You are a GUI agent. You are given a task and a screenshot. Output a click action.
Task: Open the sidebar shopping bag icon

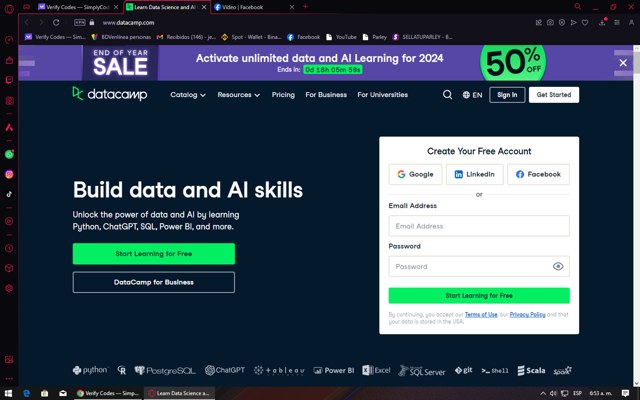[9, 60]
